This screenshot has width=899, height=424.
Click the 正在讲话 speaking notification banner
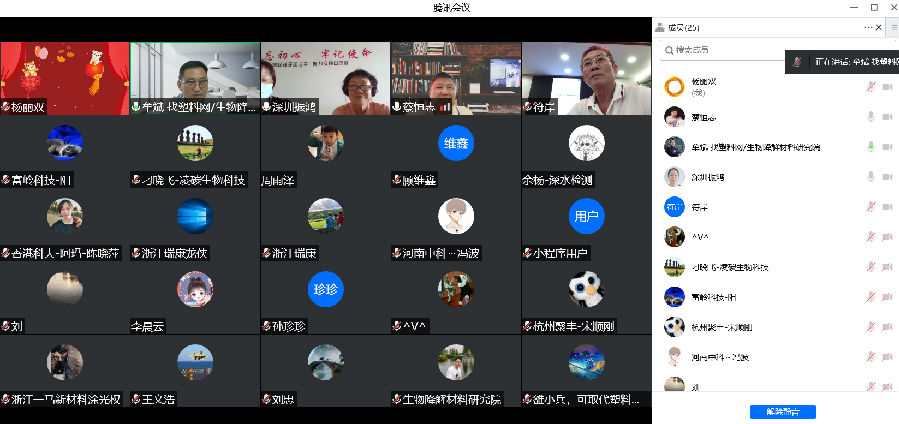tap(842, 61)
